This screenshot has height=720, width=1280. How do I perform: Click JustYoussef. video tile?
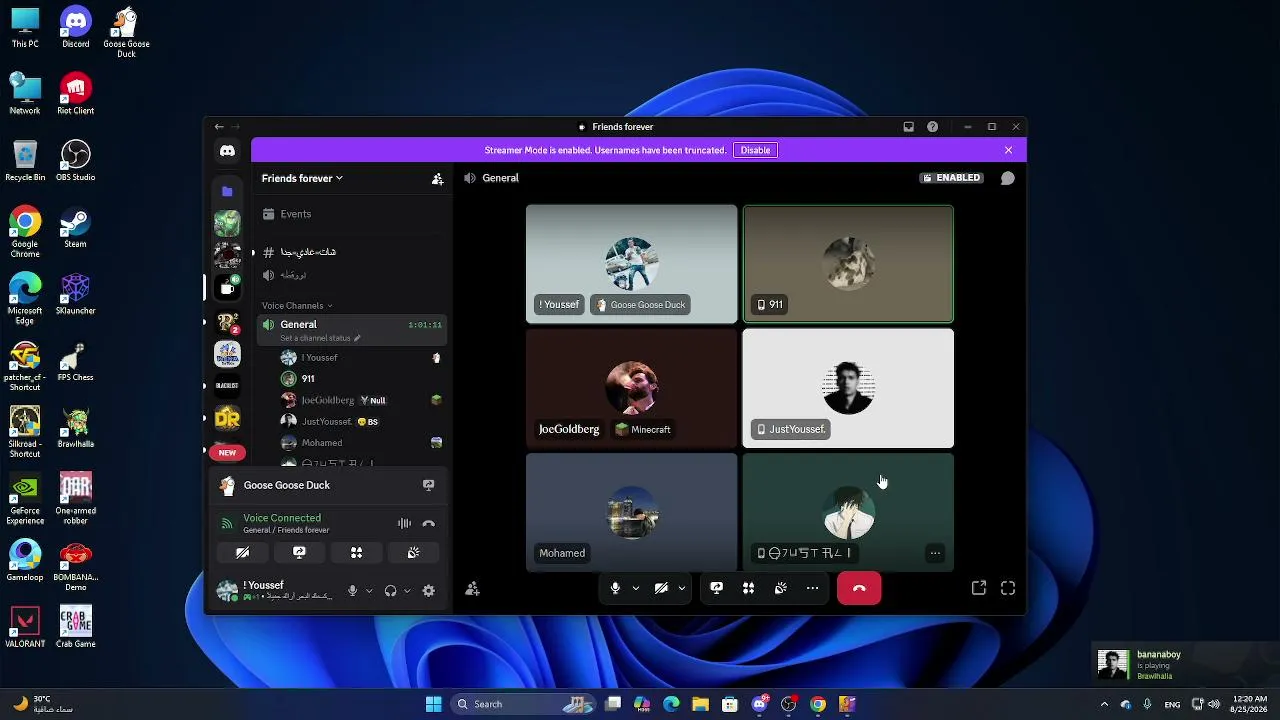[x=848, y=388]
